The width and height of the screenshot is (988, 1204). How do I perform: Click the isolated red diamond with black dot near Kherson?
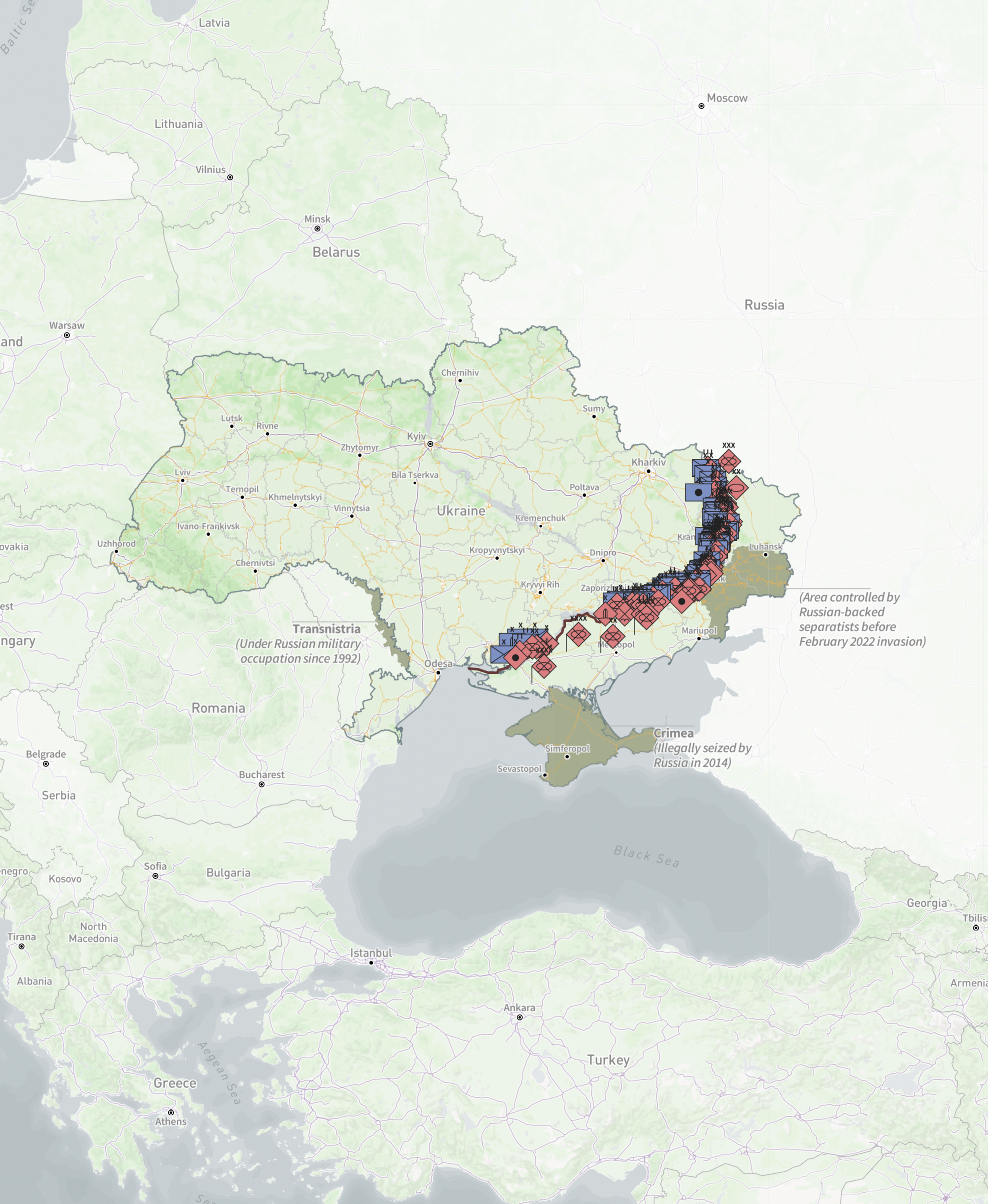coord(516,658)
